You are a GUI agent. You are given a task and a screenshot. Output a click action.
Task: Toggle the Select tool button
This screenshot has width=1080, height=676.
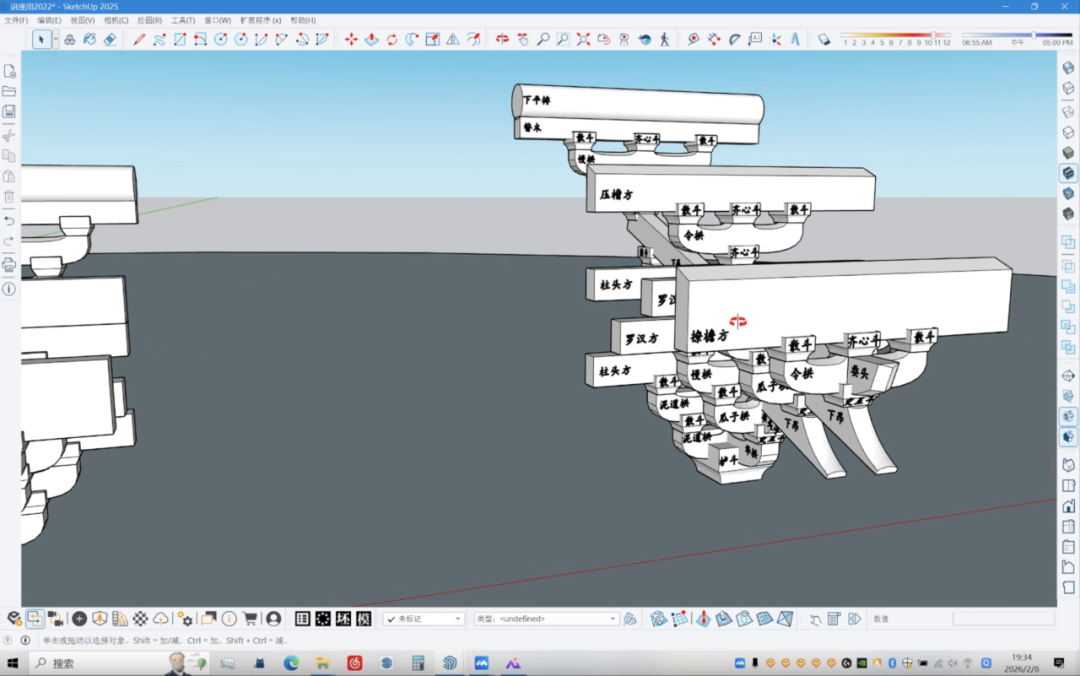41,39
